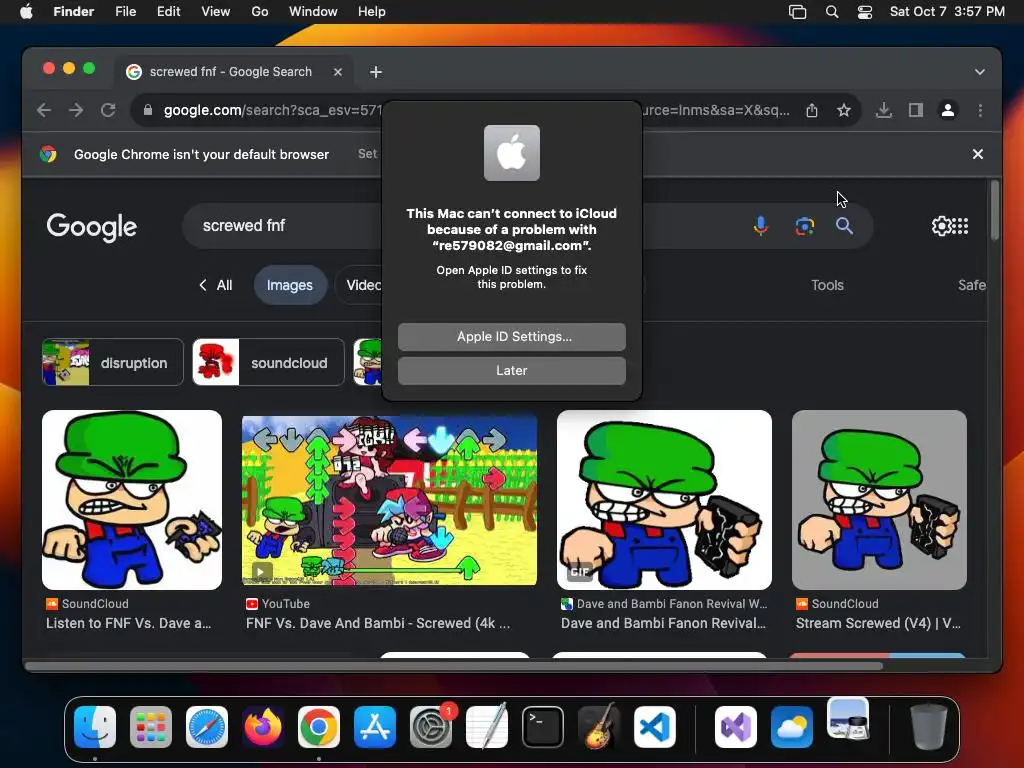Viewport: 1024px width, 768px height.
Task: Open a new Chrome tab
Action: pos(376,72)
